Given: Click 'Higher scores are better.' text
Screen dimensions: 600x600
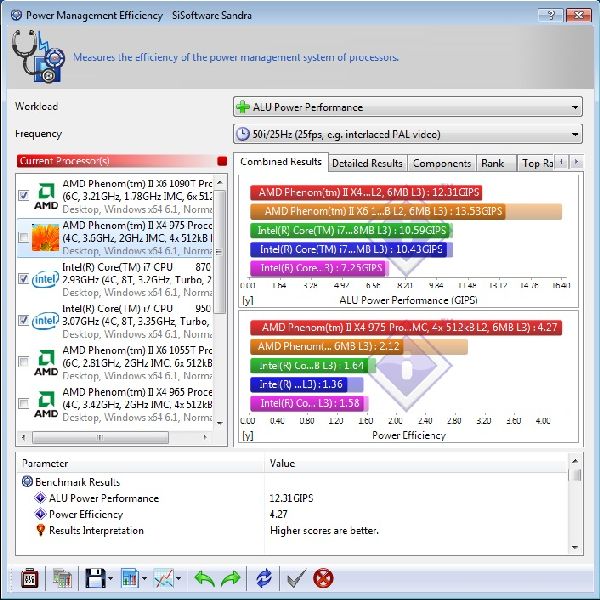Looking at the screenshot, I should click(x=324, y=530).
